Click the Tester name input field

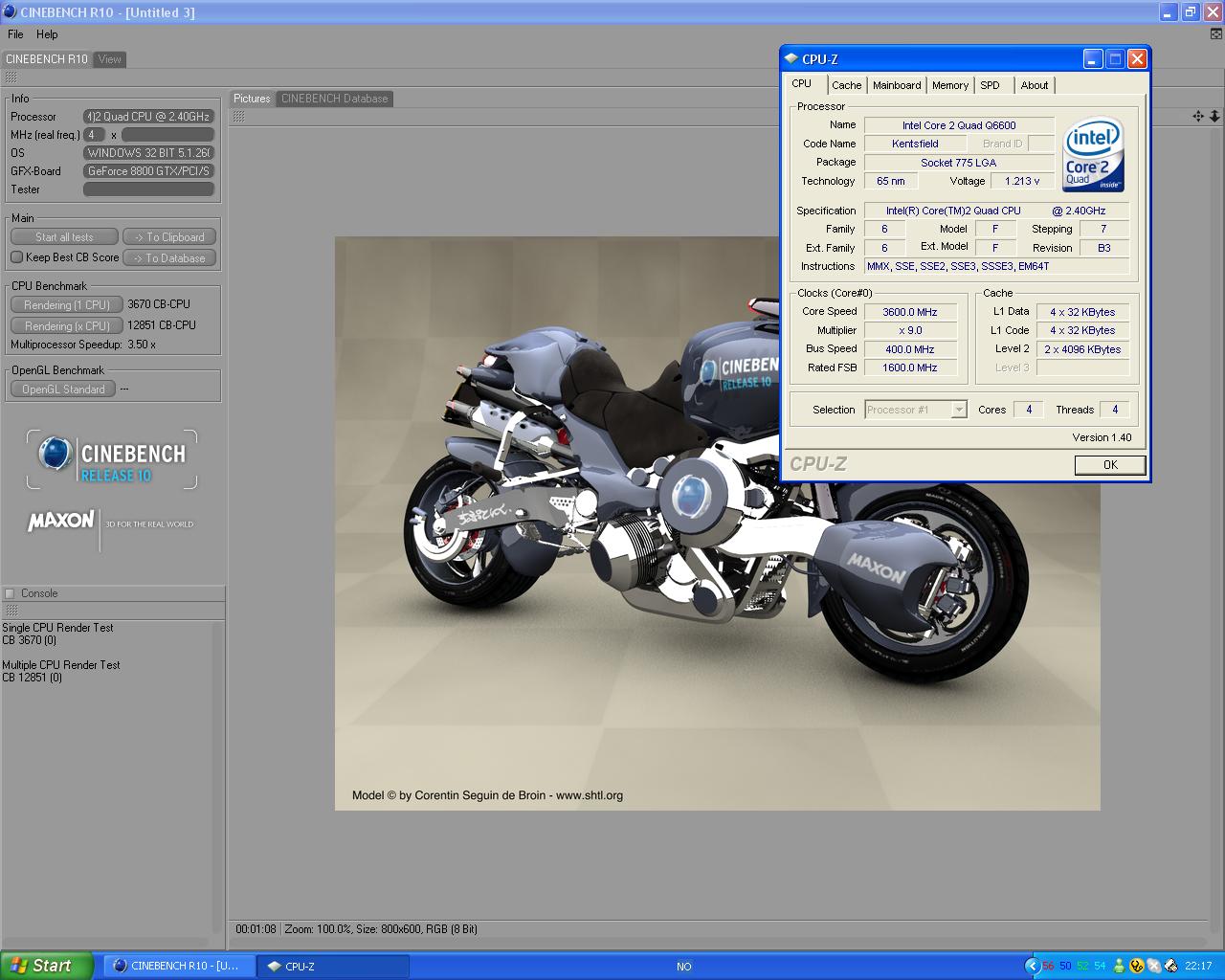(x=148, y=189)
